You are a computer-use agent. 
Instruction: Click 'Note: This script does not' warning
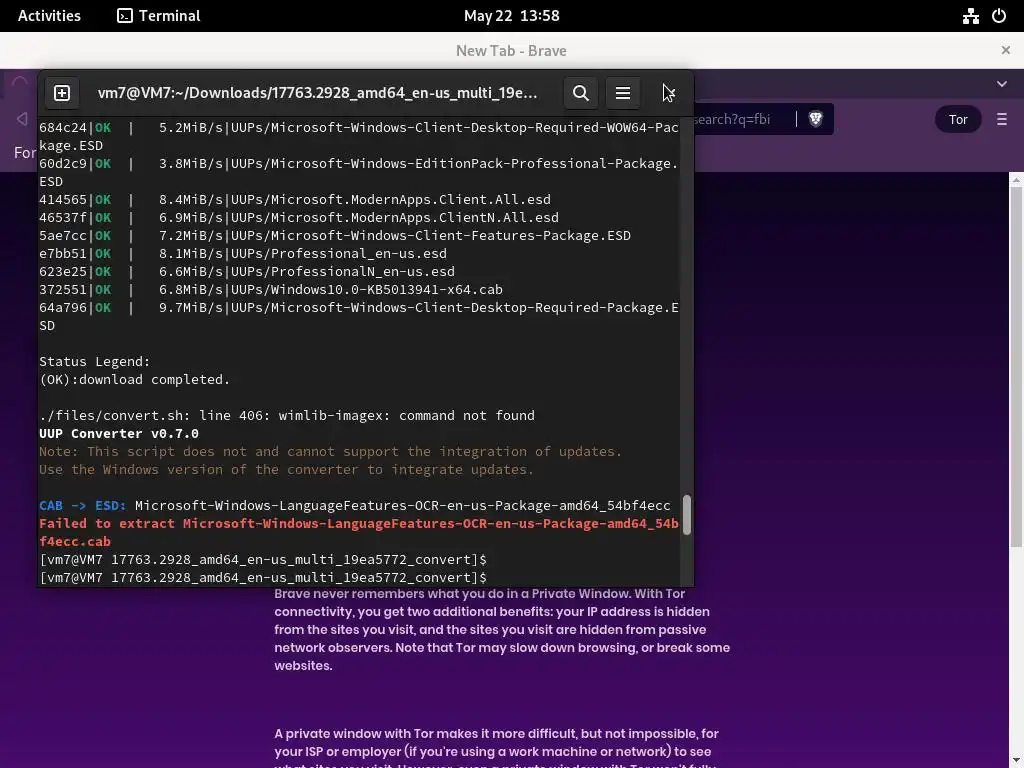[330, 451]
